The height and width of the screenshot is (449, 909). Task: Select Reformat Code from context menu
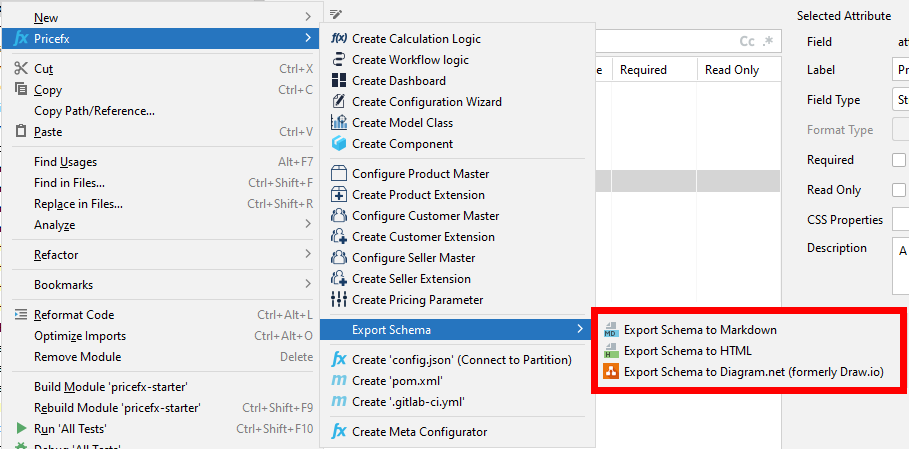[74, 315]
